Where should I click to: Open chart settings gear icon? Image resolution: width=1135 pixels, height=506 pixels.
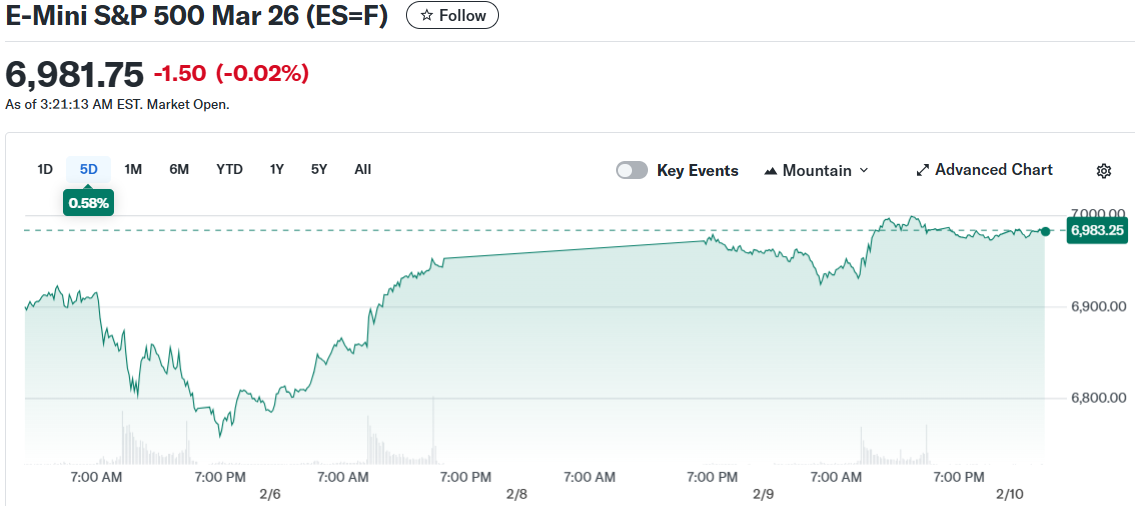[x=1104, y=171]
